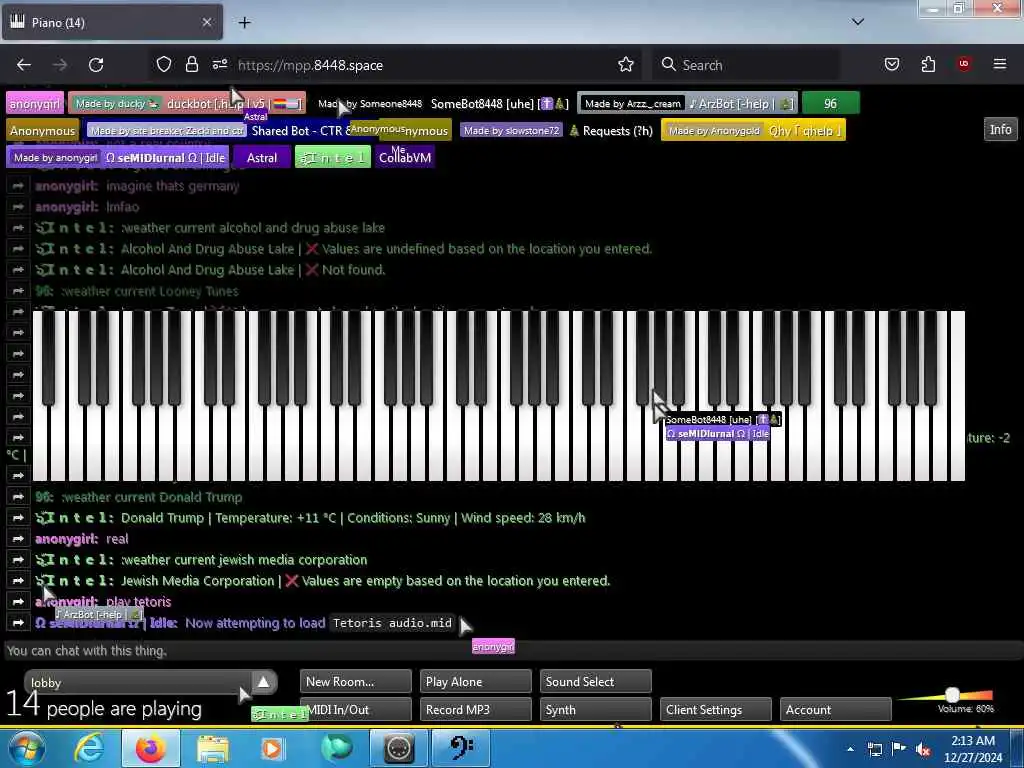
Task: Click the Play Alone button
Action: pyautogui.click(x=475, y=681)
